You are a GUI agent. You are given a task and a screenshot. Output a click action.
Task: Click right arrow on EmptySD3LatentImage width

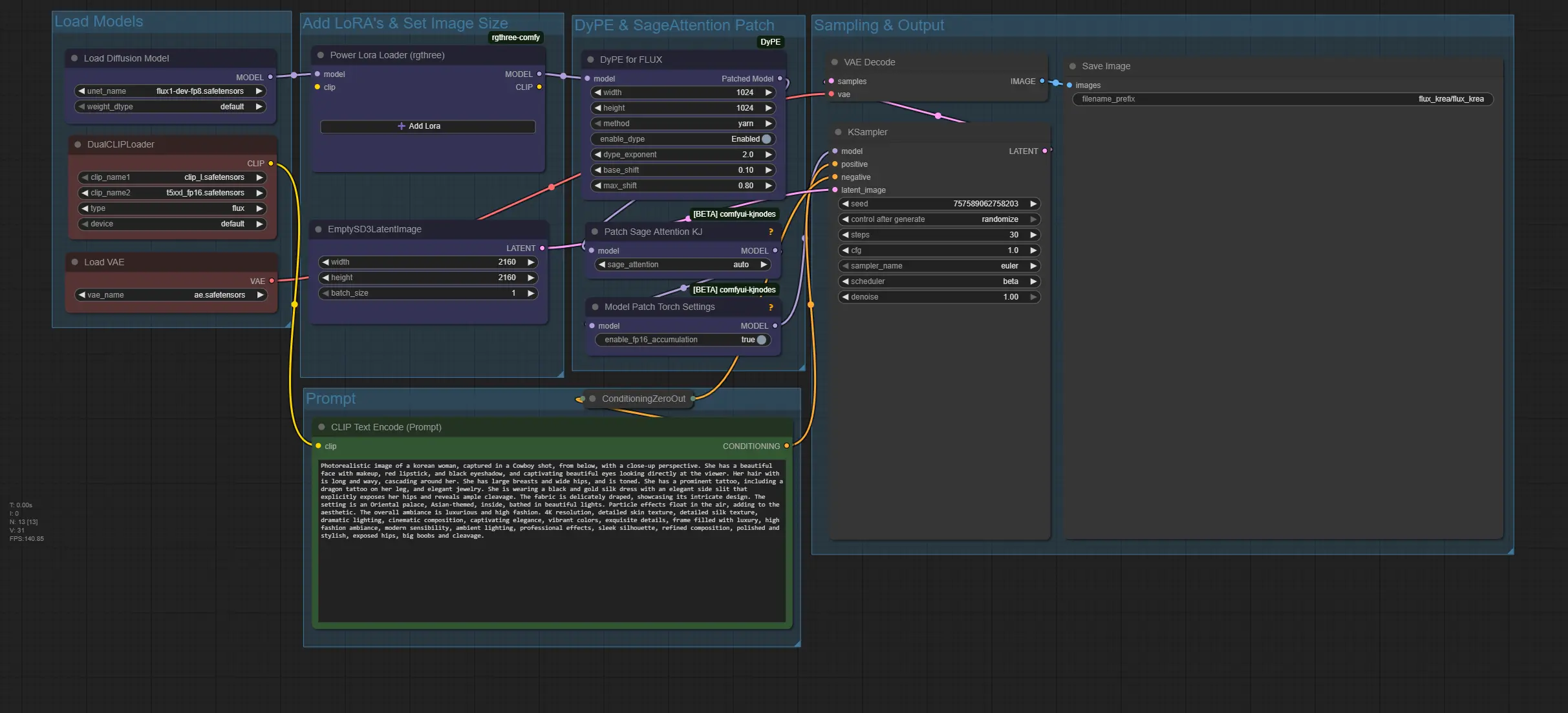coord(531,262)
